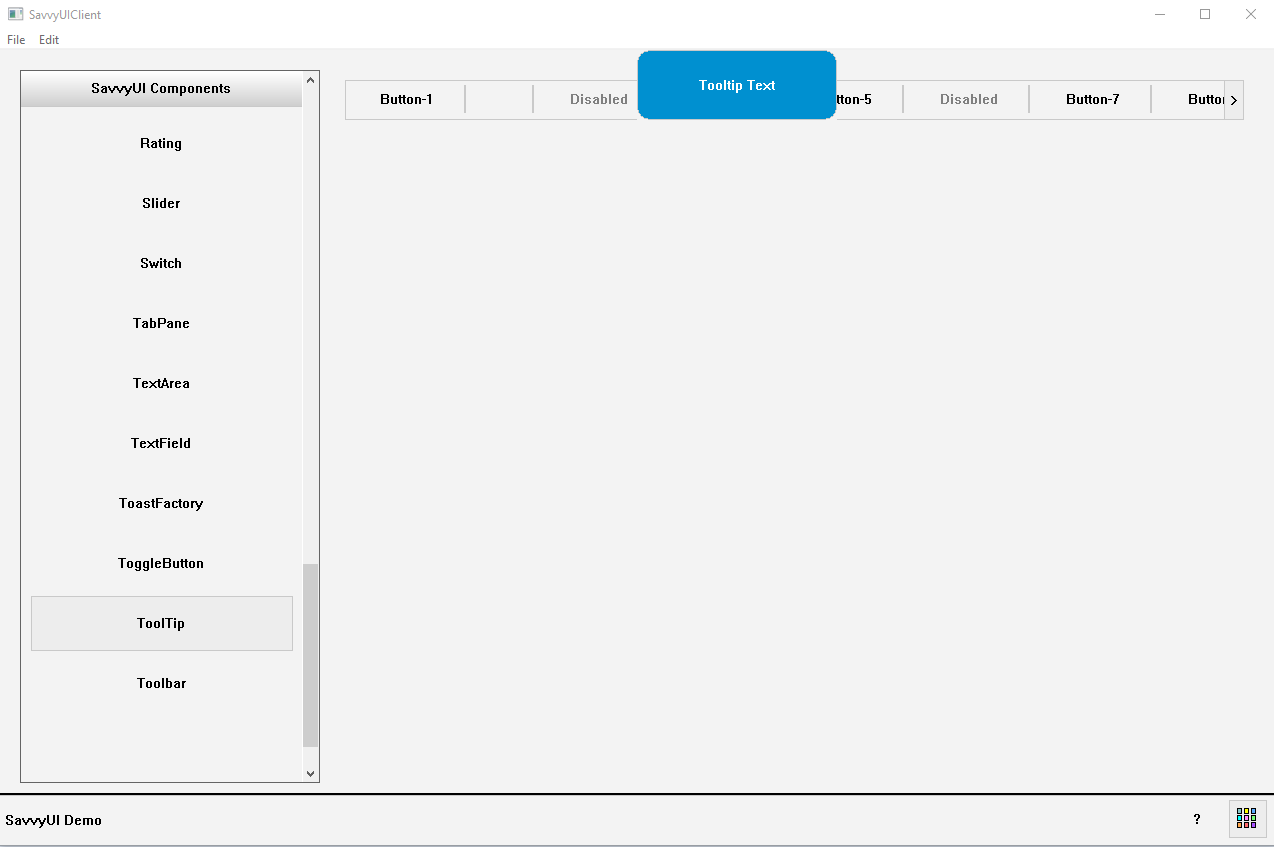Open the Edit menu
The height and width of the screenshot is (847, 1274).
click(49, 40)
